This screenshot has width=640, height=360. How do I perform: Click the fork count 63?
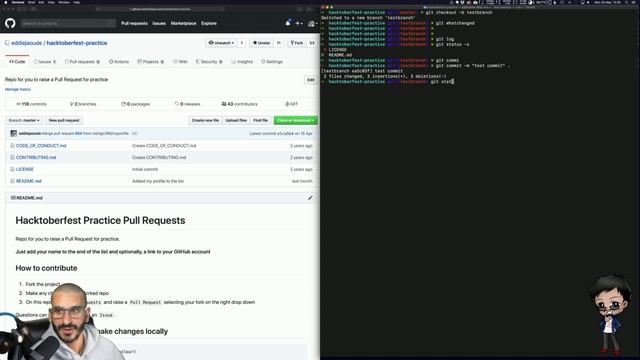pyautogui.click(x=312, y=43)
